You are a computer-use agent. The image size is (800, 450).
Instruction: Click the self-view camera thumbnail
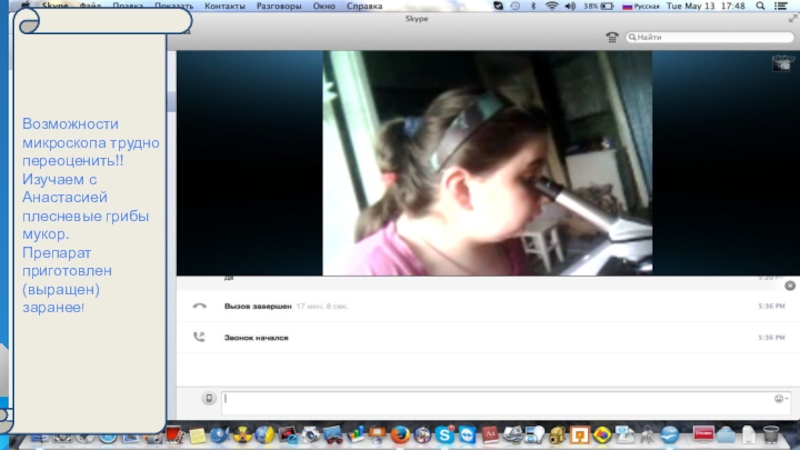pos(781,63)
